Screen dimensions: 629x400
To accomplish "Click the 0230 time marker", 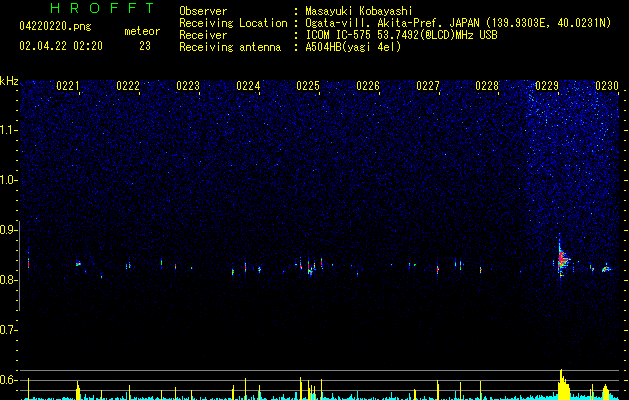I will pos(607,86).
